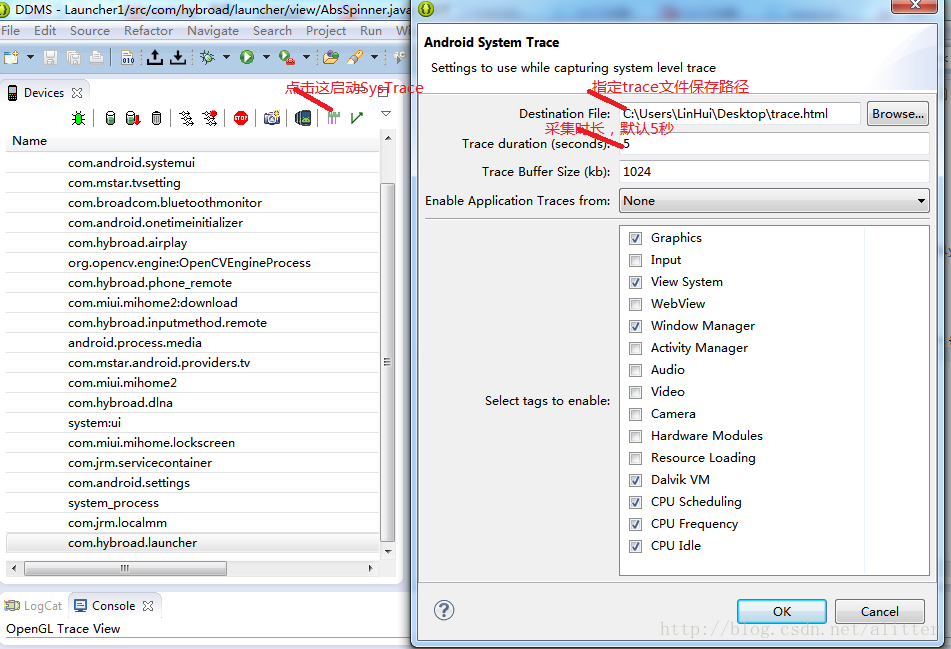Toggle the CPU Frequency checkbox
This screenshot has width=951, height=649.
click(635, 524)
